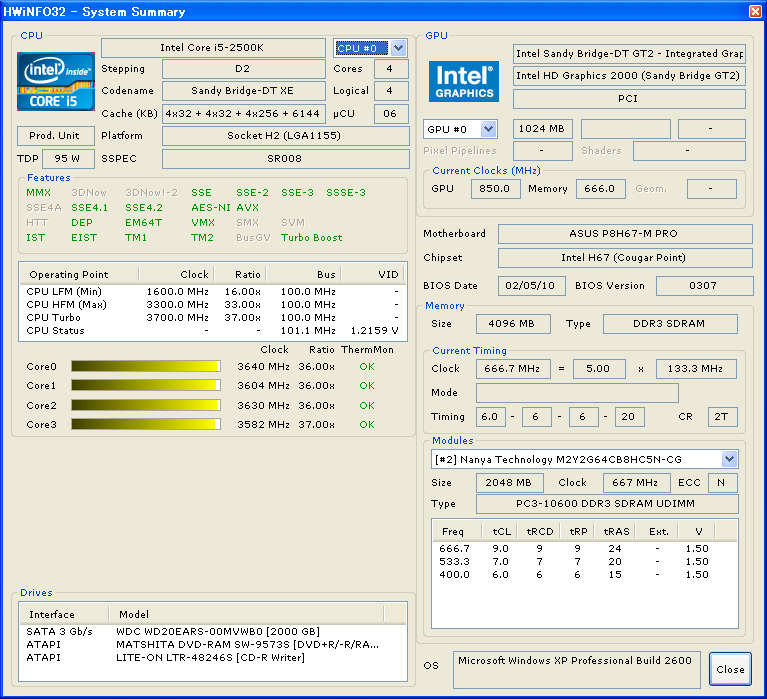Click the Core3 ThermMon OK status
This screenshot has width=767, height=699.
point(367,425)
